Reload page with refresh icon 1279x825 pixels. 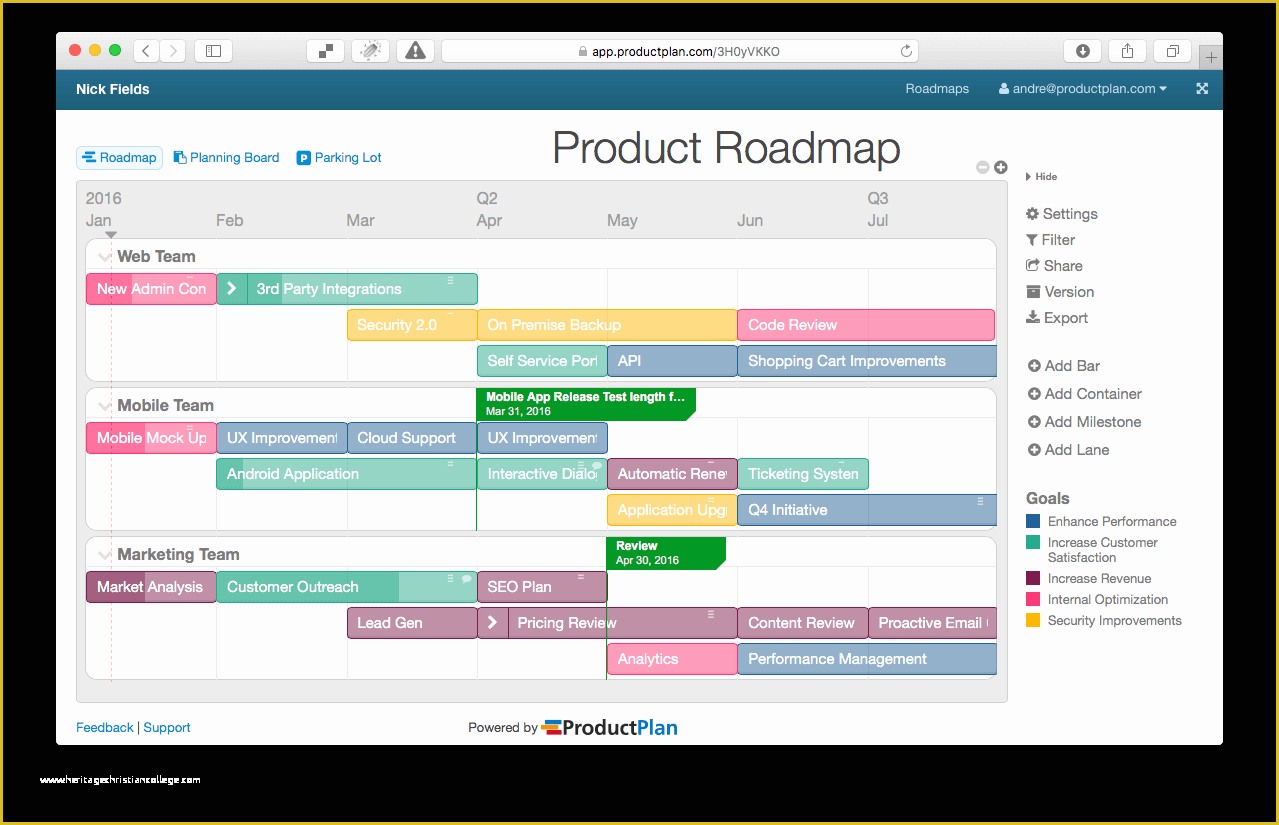coord(906,51)
